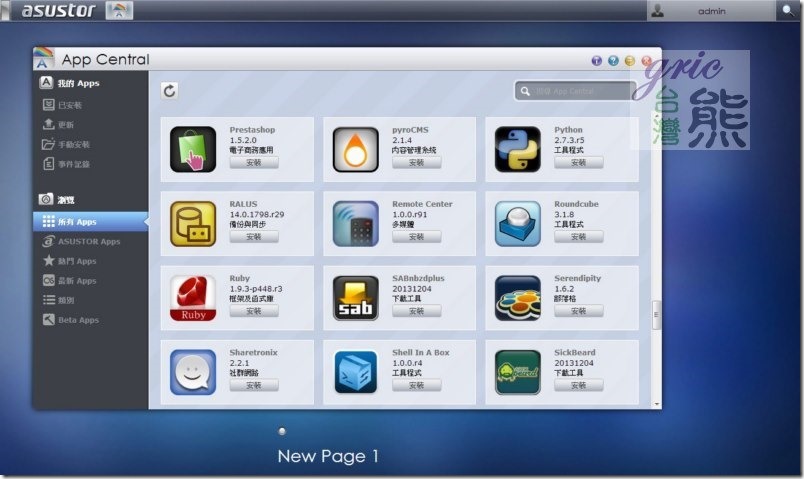
Task: Open the manual install sidebar item
Action: tap(90, 145)
